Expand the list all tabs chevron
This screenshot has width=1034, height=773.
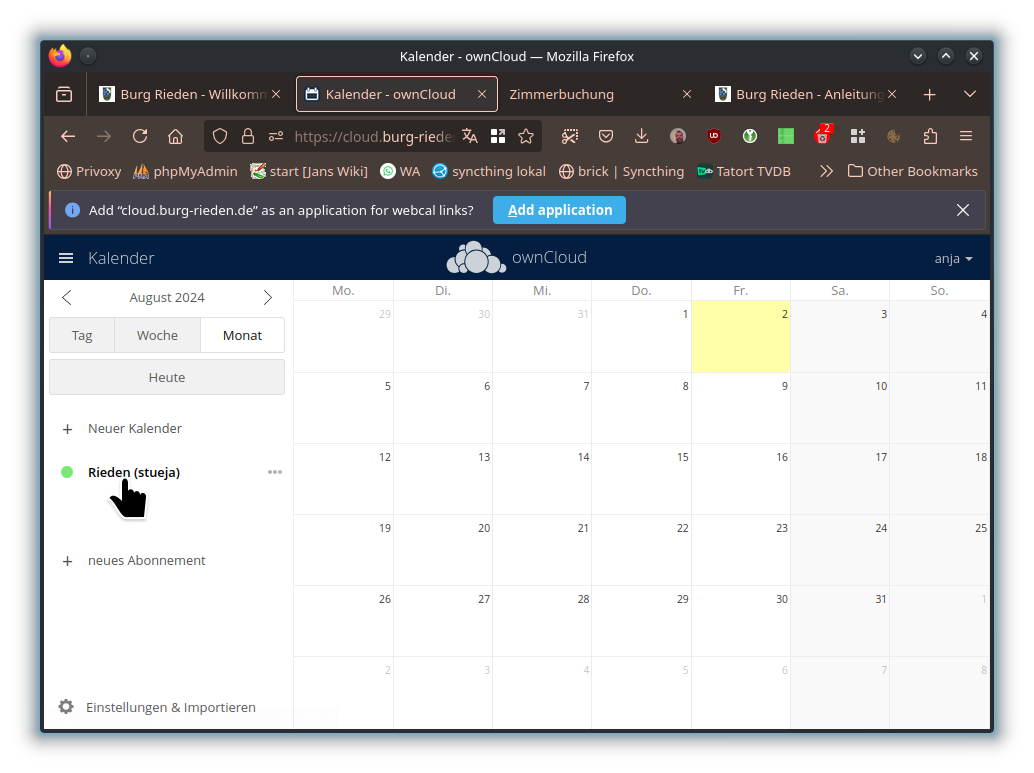[x=969, y=94]
